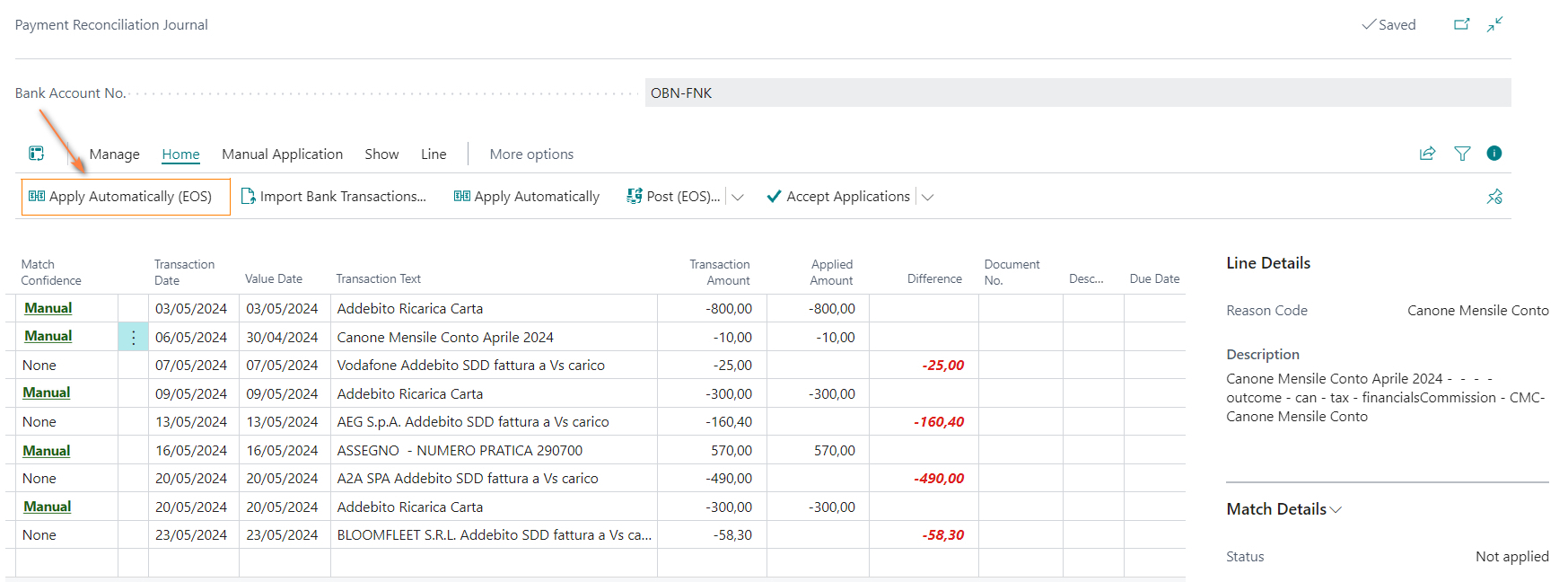Screen dimensions: 1568x582
Task: Click the -58,30 difference value
Action: point(942,535)
